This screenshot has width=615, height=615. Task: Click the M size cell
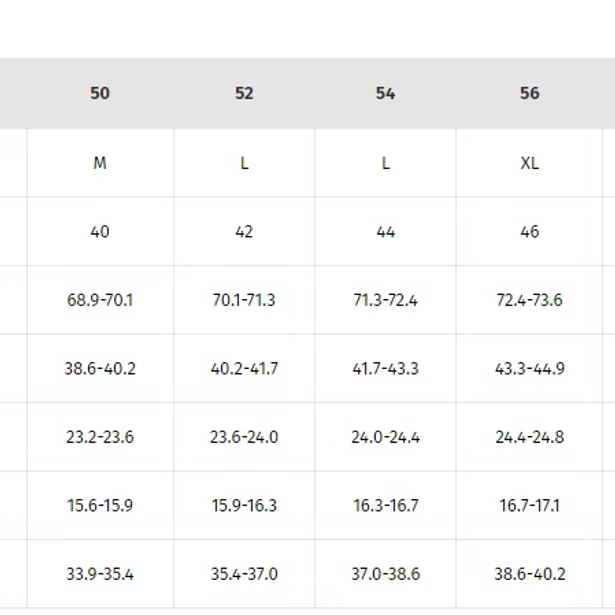(x=100, y=163)
